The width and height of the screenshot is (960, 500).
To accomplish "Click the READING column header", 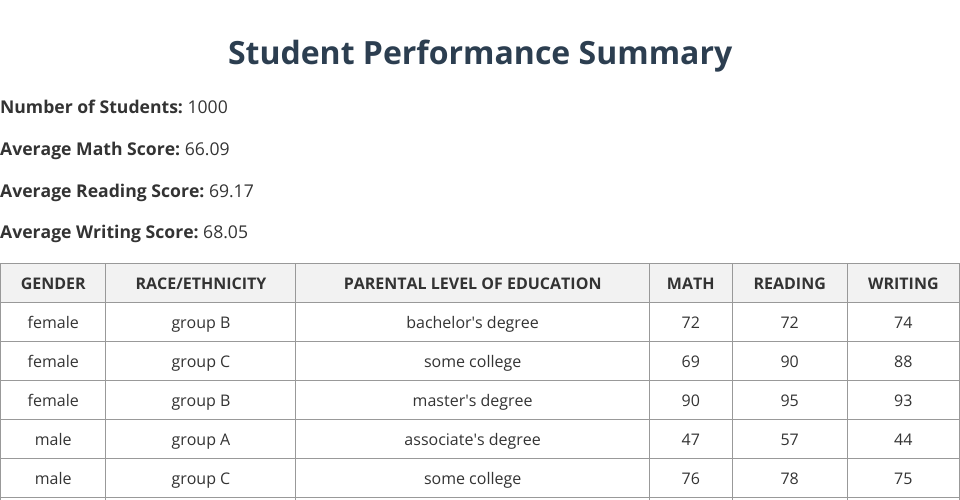I will (789, 283).
